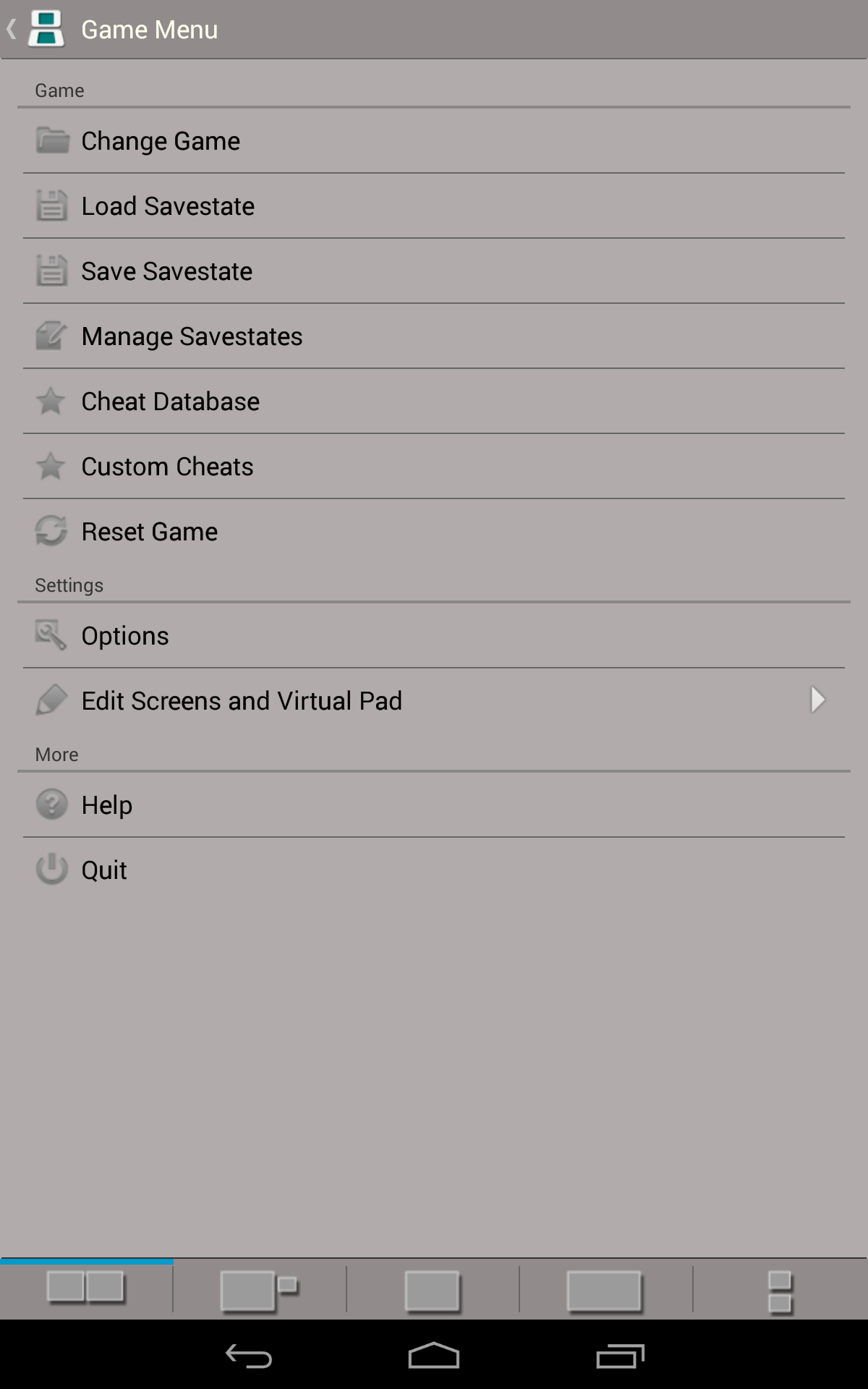Click the back chevron beside Game Menu
Screen dimensions: 868x1389
pos(11,29)
